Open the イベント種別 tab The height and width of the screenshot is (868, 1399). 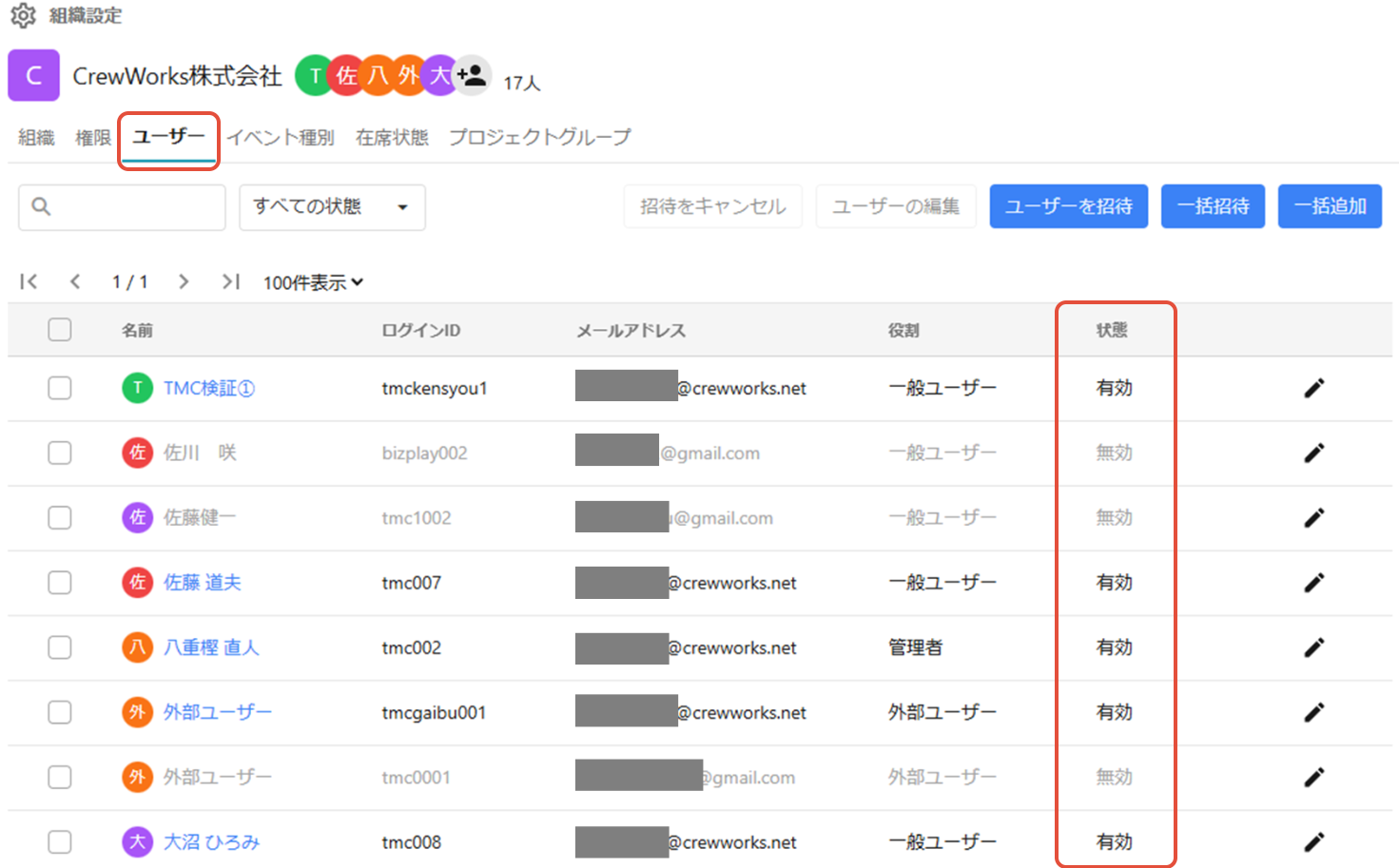coord(280,138)
